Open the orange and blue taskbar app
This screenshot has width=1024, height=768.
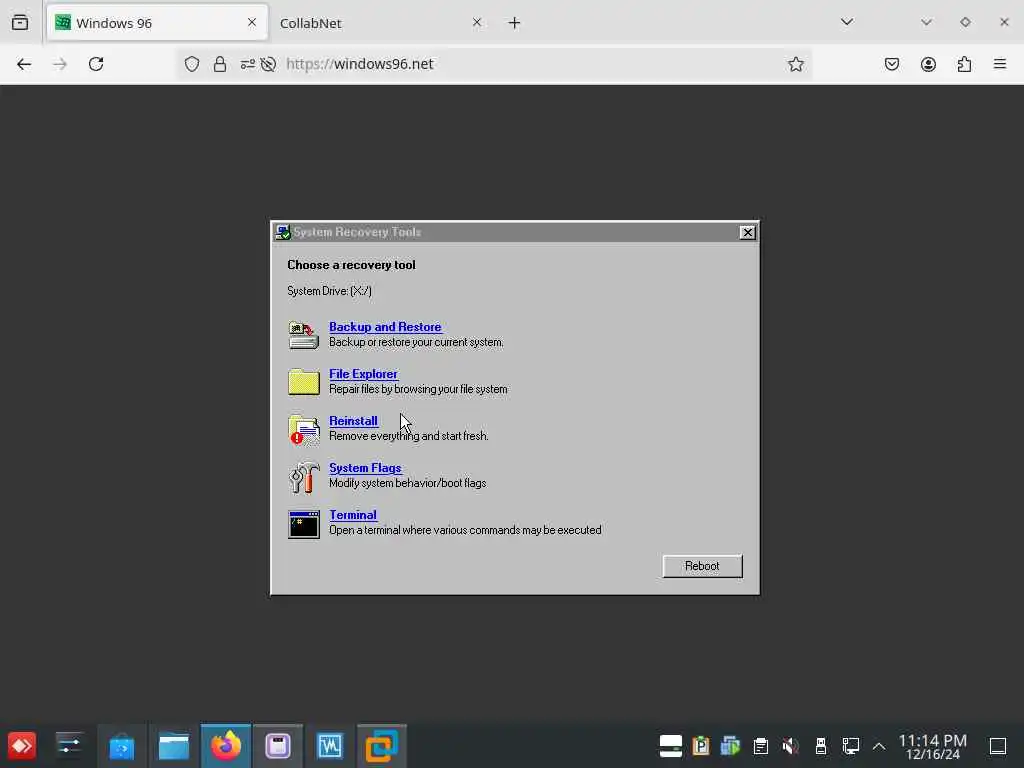pos(381,746)
